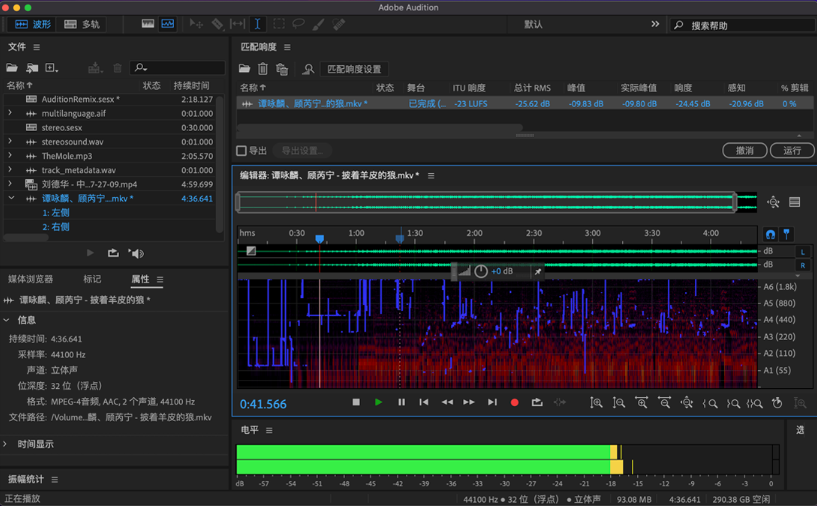The image size is (817, 506).
Task: Play the file preview in Files panel
Action: pyautogui.click(x=90, y=253)
